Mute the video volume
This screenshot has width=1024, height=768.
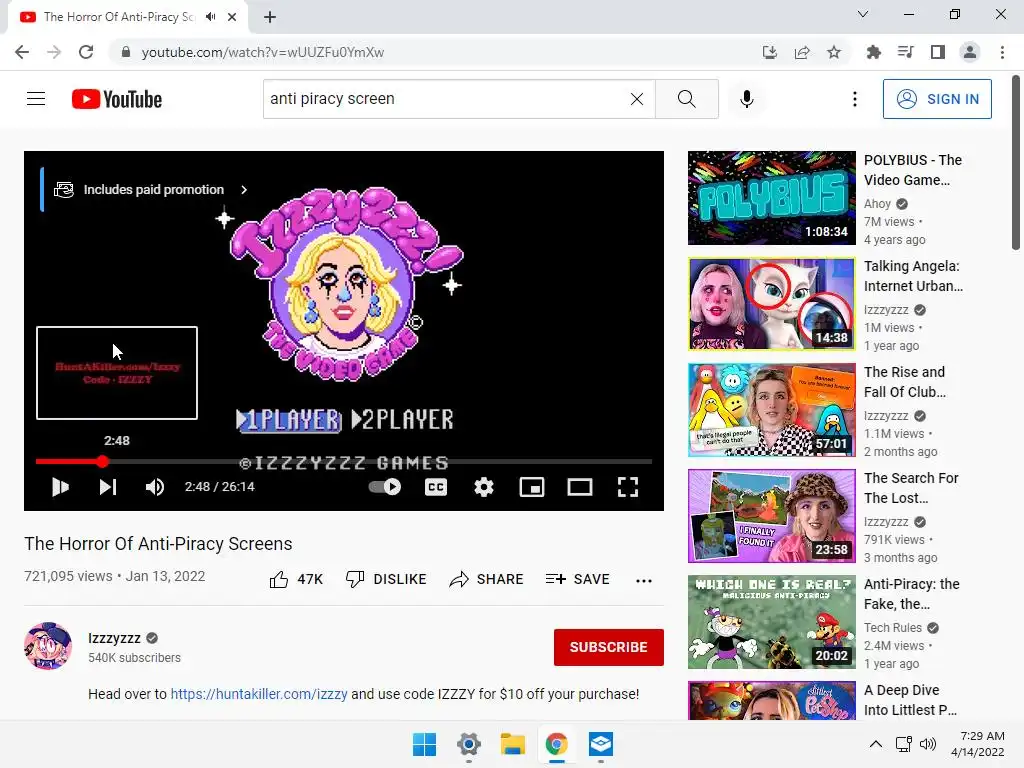pos(155,487)
